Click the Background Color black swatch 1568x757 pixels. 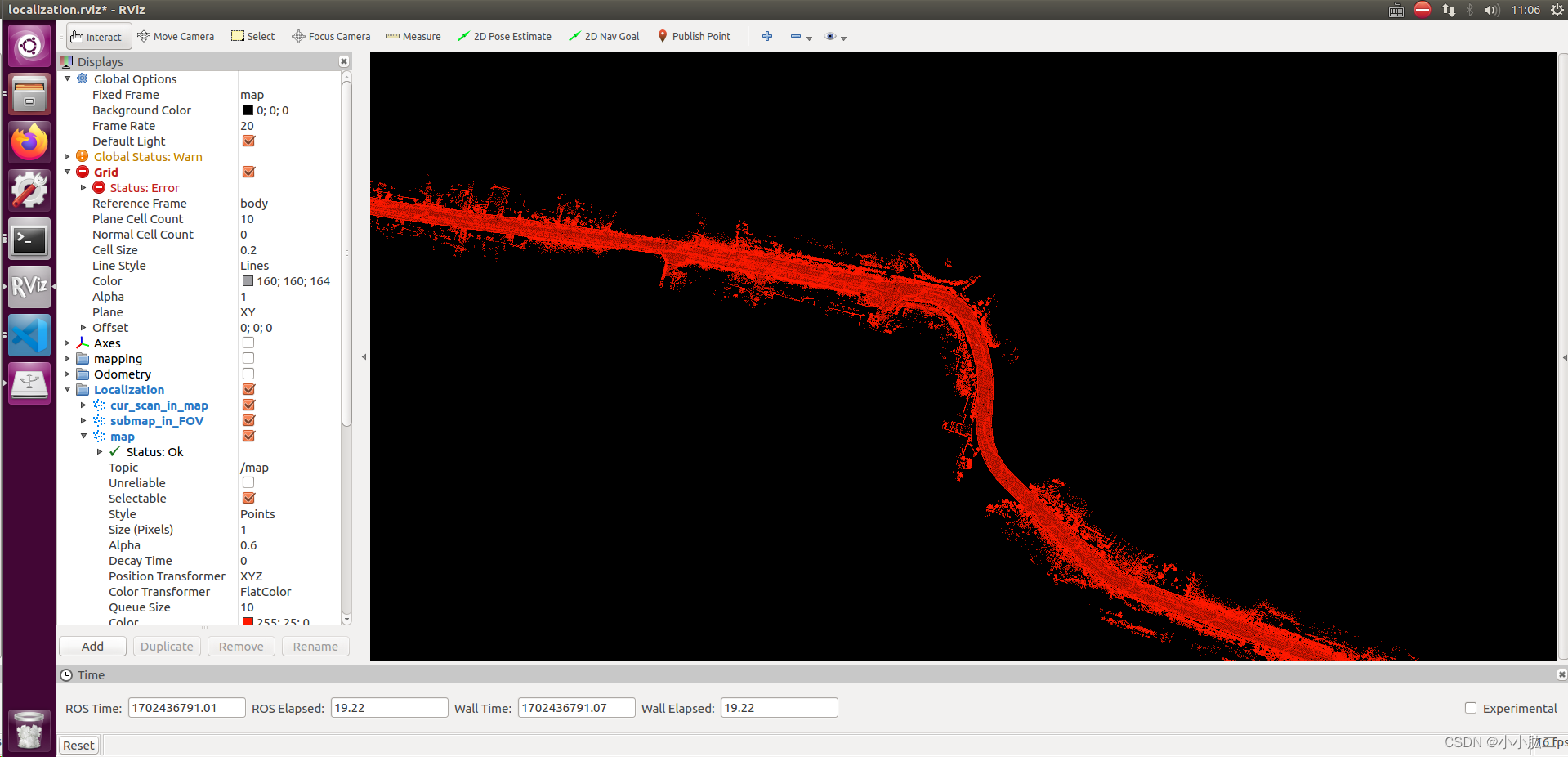(x=248, y=110)
